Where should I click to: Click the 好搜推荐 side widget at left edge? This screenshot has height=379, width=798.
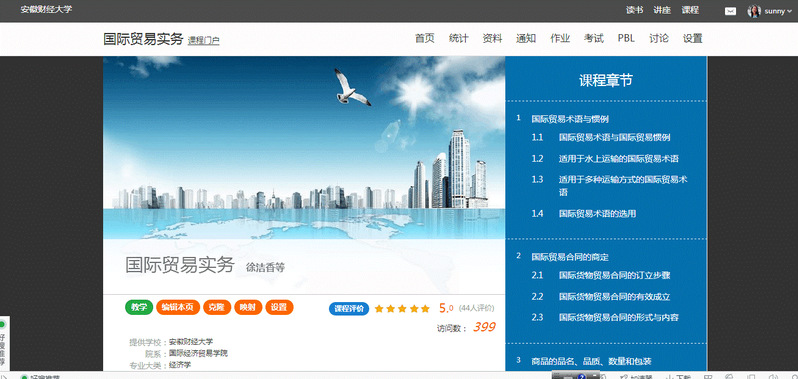4,343
